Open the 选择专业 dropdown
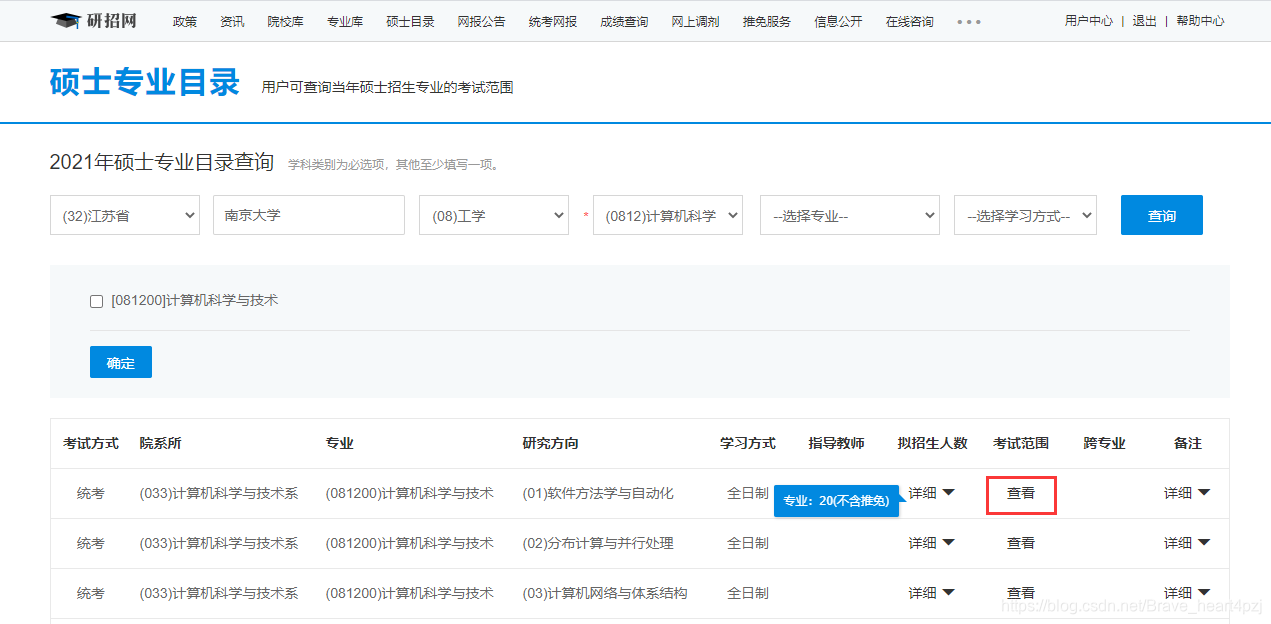Image resolution: width=1271 pixels, height=624 pixels. (x=850, y=215)
